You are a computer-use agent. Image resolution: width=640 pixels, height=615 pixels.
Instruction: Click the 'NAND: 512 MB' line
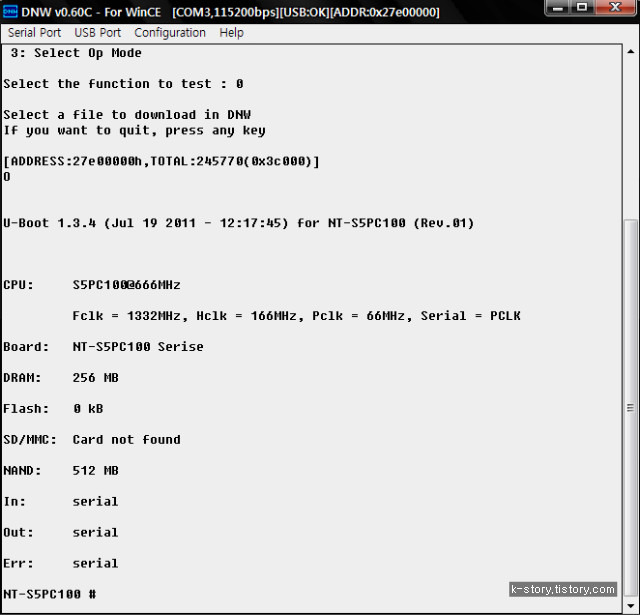pos(61,471)
